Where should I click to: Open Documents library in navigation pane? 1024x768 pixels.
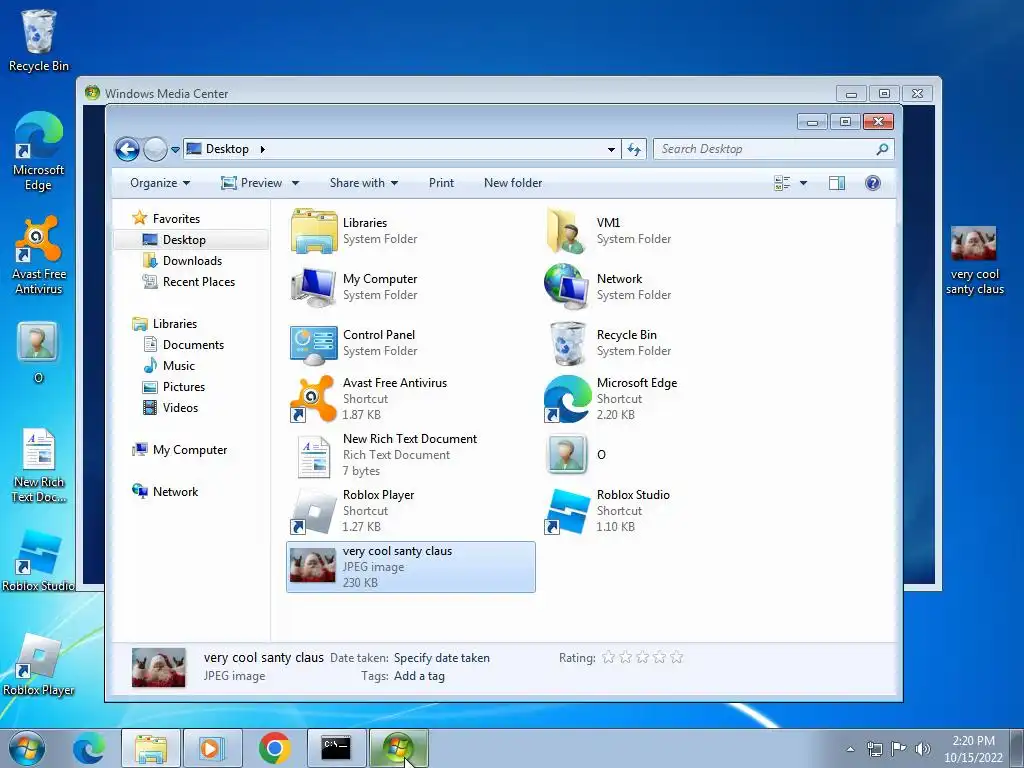point(184,345)
